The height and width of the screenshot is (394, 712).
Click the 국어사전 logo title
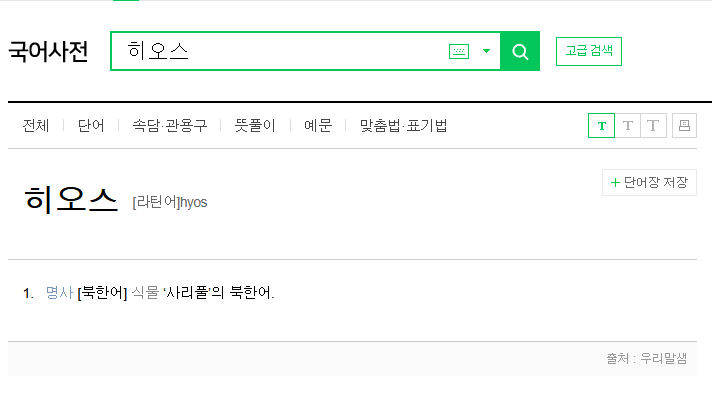click(48, 51)
